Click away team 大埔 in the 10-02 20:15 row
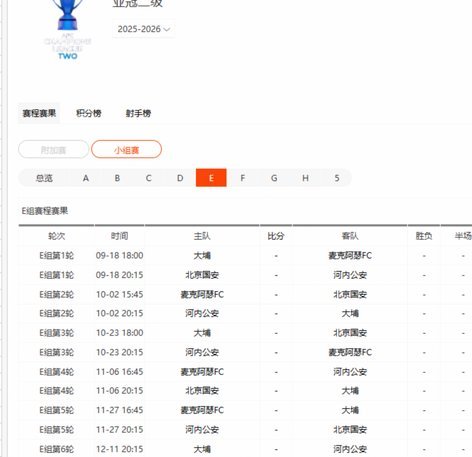 350,313
